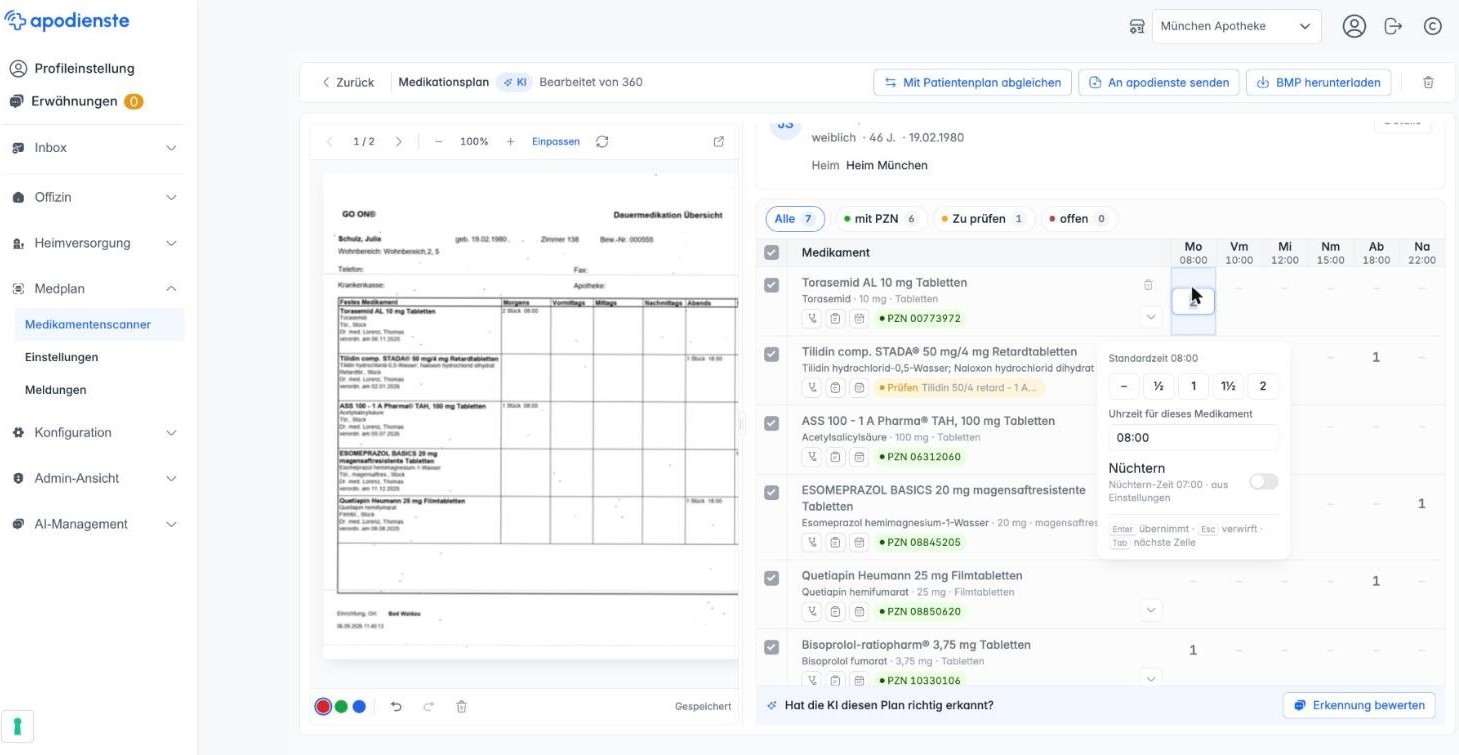Viewport: 1459px width, 755px height.
Task: Open the user account profile icon
Action: tap(1354, 27)
